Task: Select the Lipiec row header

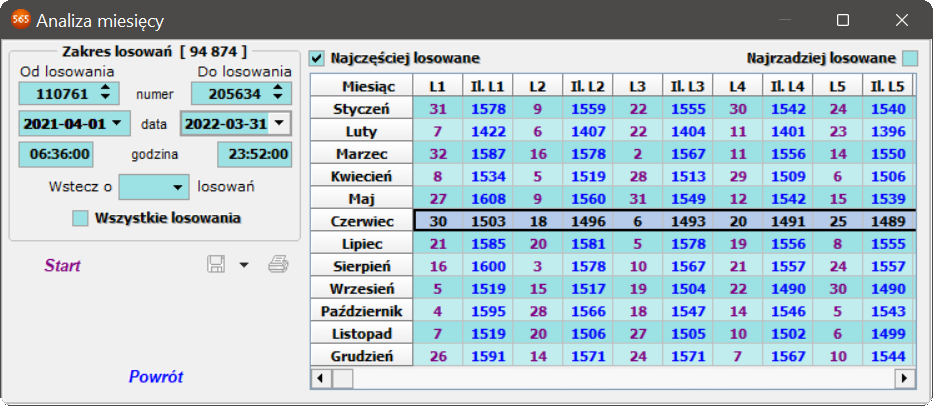Action: (x=361, y=244)
